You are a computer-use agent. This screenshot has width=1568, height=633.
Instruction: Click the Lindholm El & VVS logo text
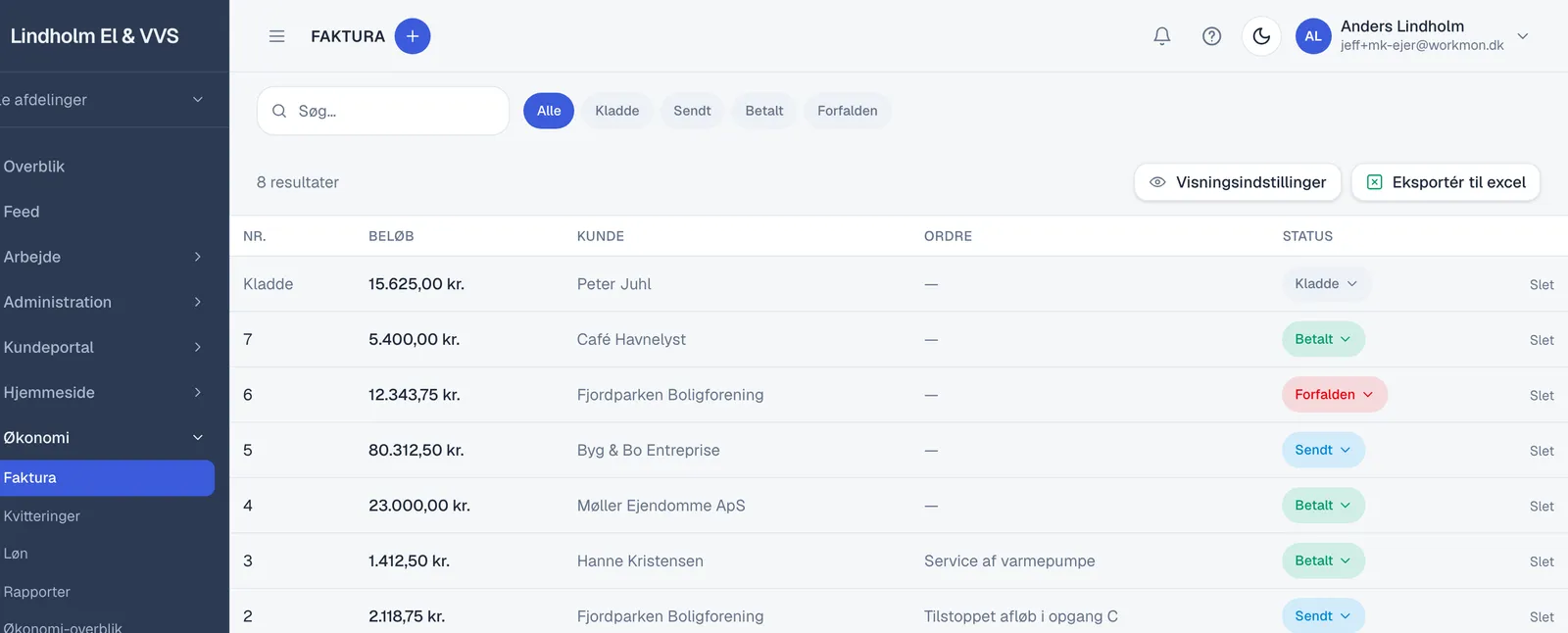94,36
